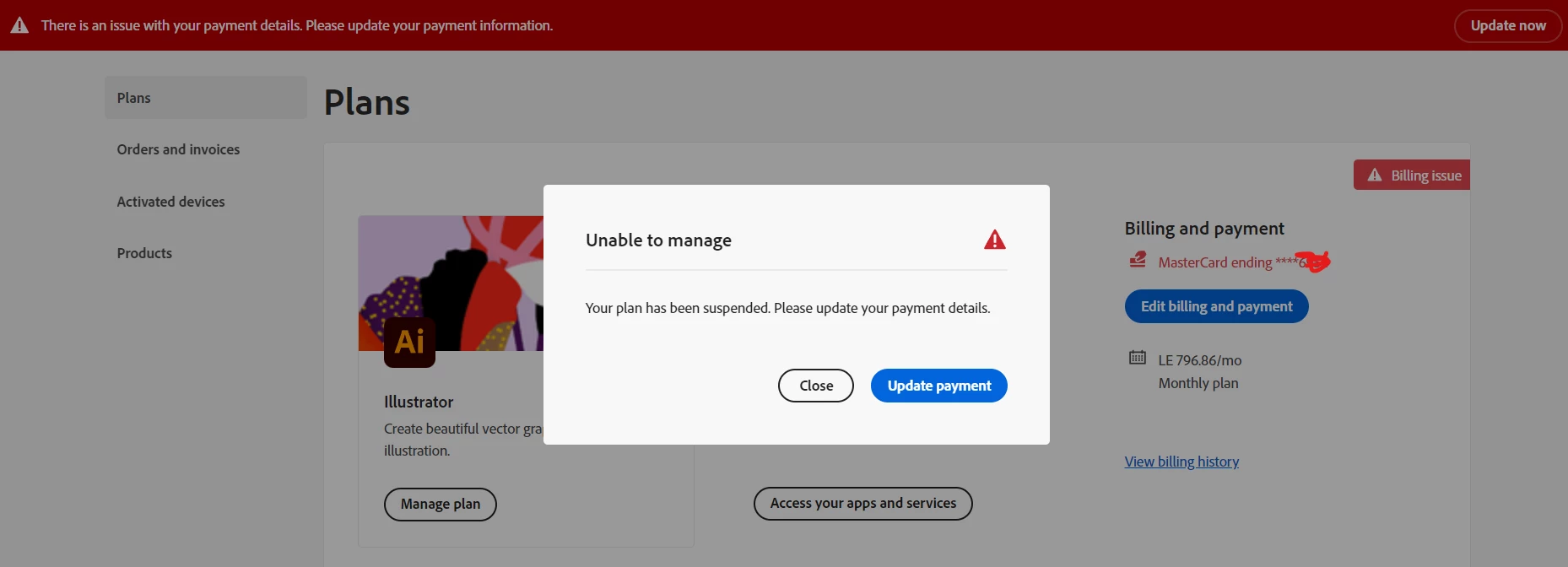The width and height of the screenshot is (1568, 567).
Task: Open Orders and invoices section
Action: coord(178,149)
